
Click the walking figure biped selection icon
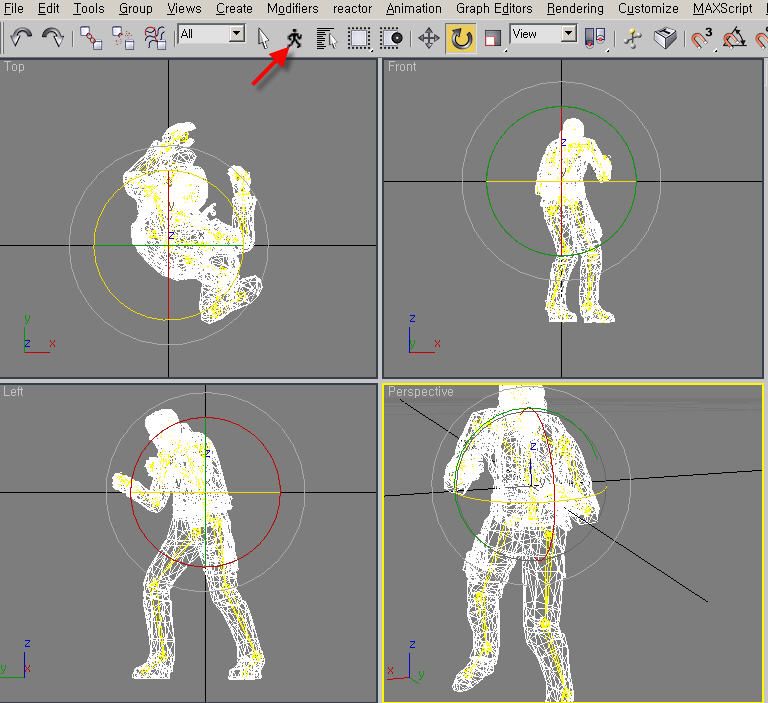point(295,38)
